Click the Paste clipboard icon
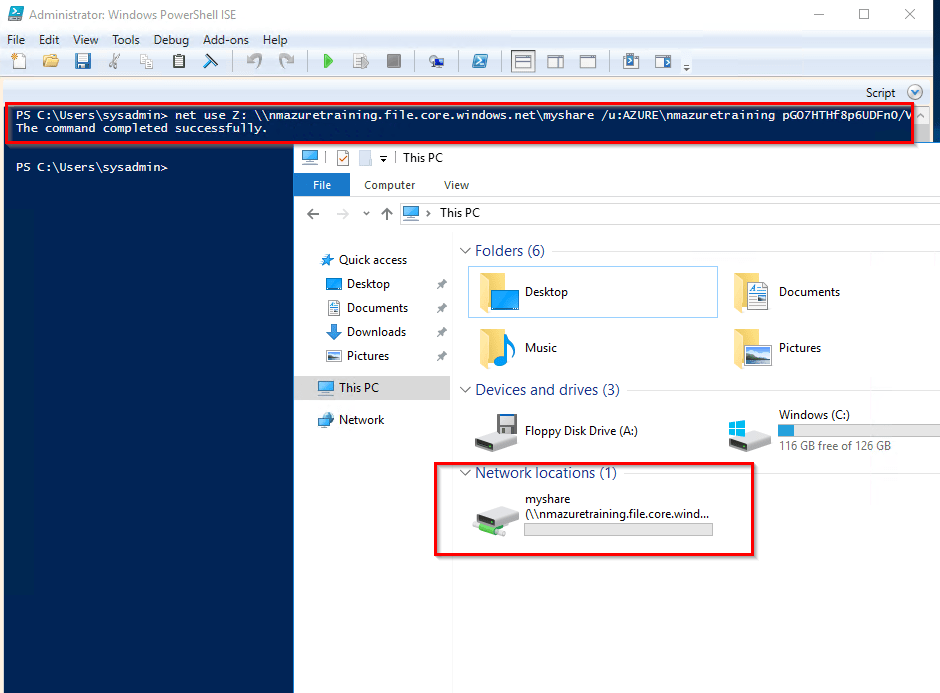 click(x=179, y=62)
